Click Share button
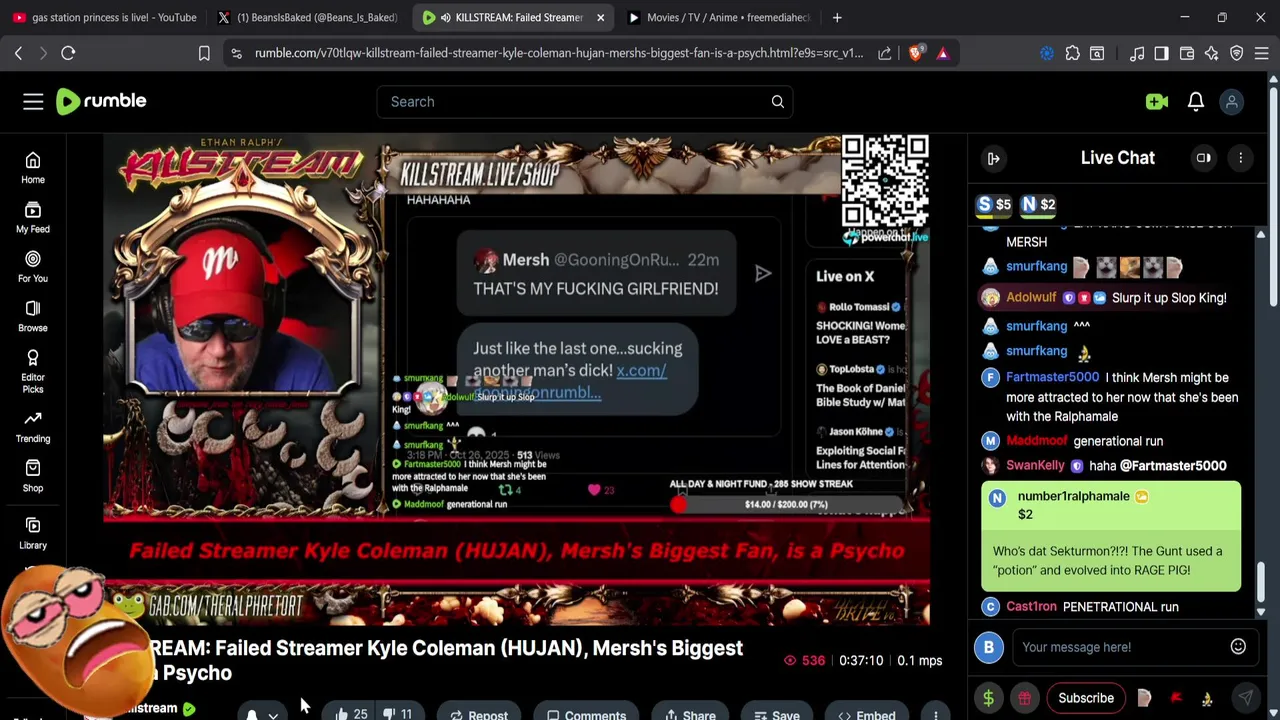This screenshot has height=720, width=1280. [690, 714]
